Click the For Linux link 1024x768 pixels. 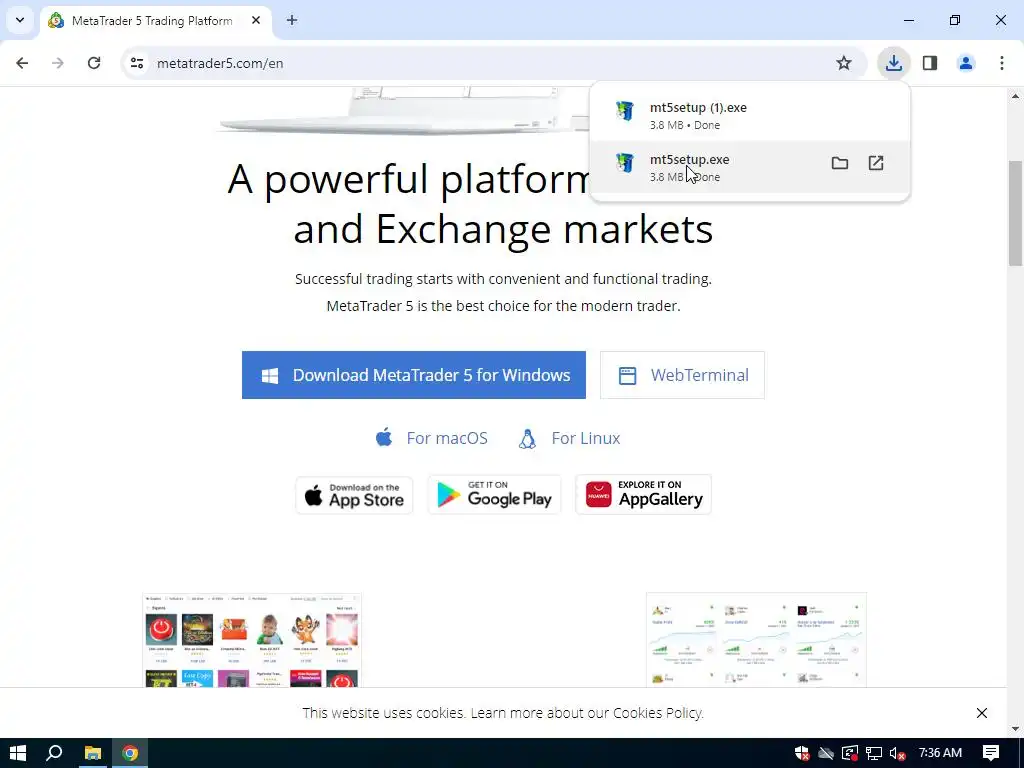(x=586, y=438)
